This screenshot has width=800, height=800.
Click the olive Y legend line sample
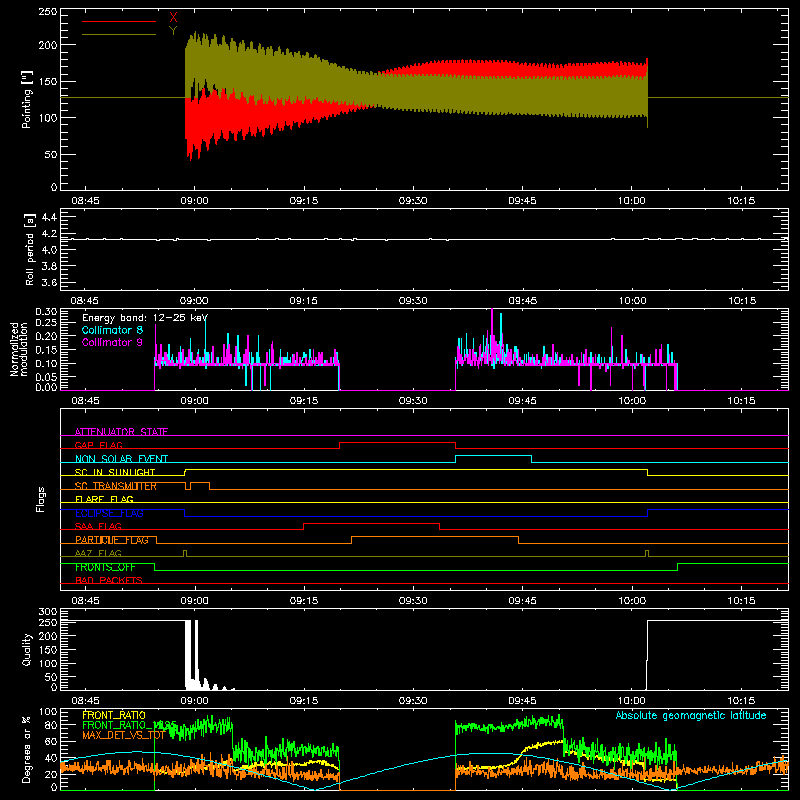point(119,34)
